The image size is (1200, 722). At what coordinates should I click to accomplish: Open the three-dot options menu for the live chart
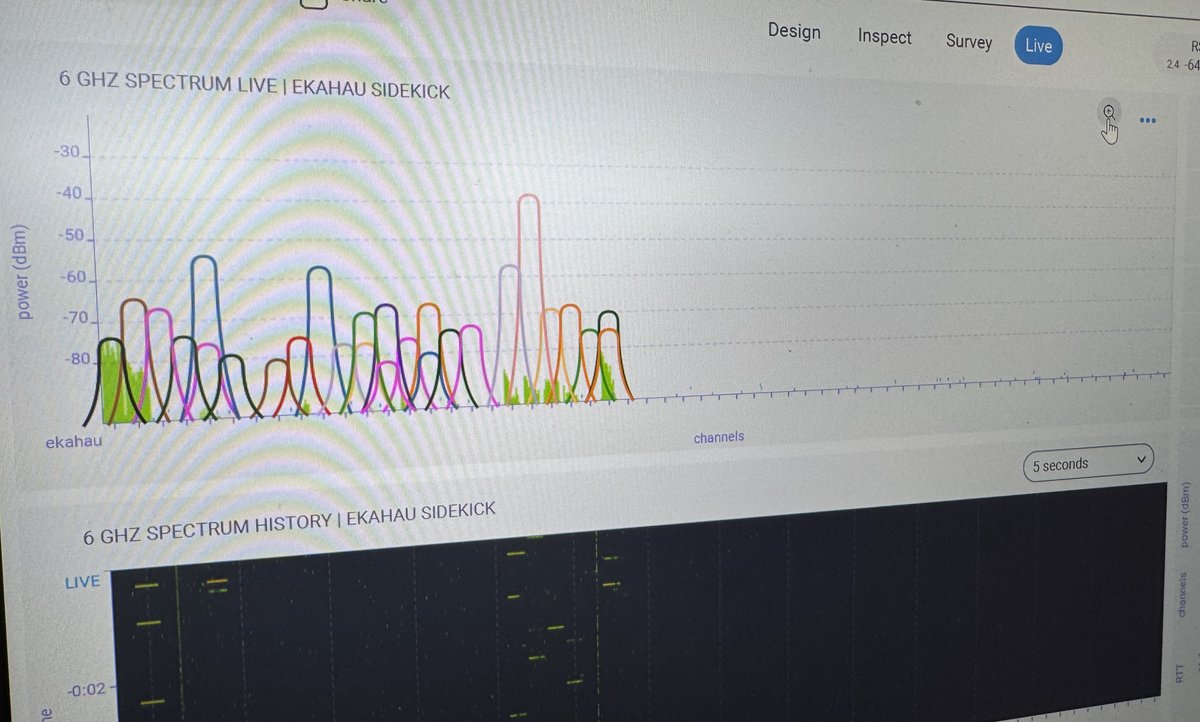click(1147, 121)
